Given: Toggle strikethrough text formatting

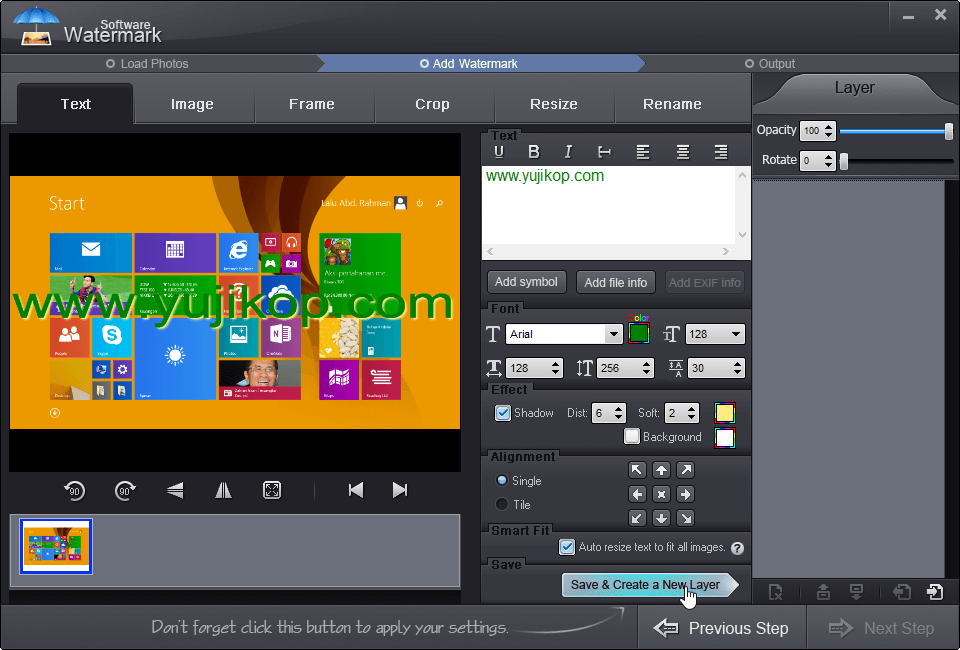Looking at the screenshot, I should pyautogui.click(x=604, y=152).
